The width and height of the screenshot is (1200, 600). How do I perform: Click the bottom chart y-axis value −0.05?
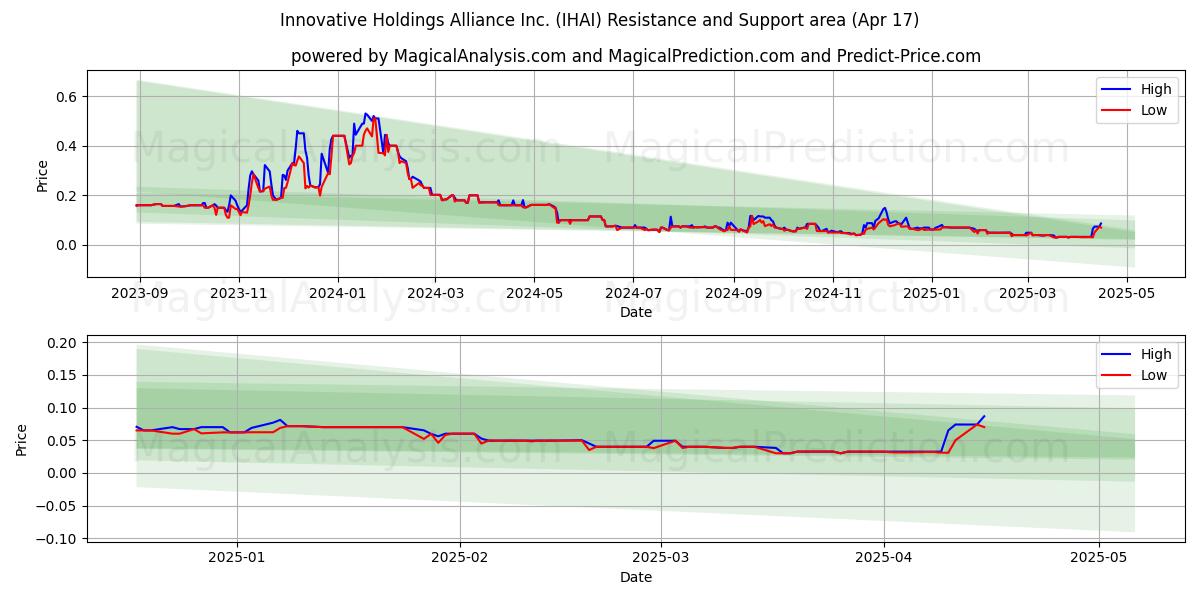coord(57,506)
